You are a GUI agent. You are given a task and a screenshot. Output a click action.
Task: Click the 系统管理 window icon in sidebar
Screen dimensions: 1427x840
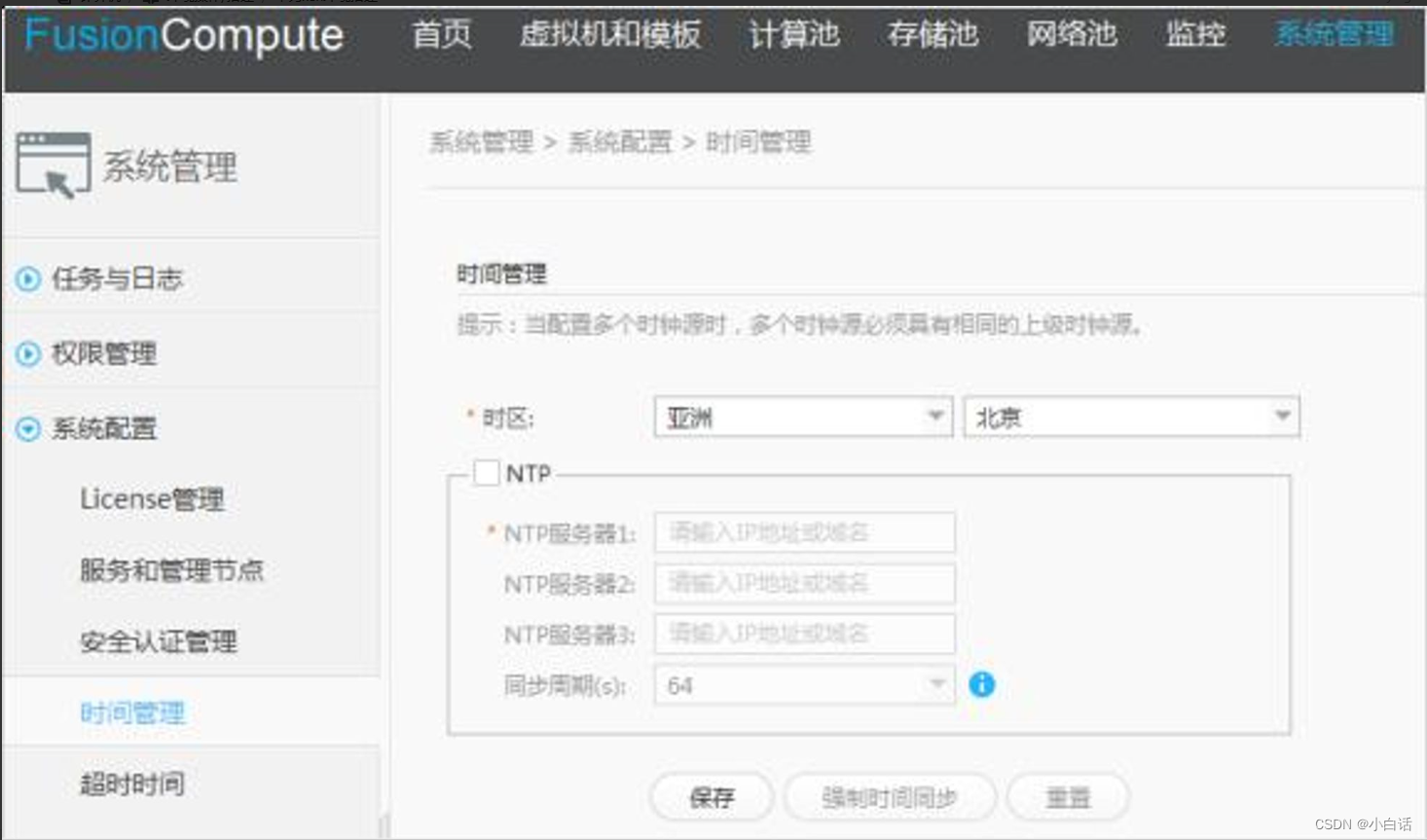pyautogui.click(x=54, y=165)
